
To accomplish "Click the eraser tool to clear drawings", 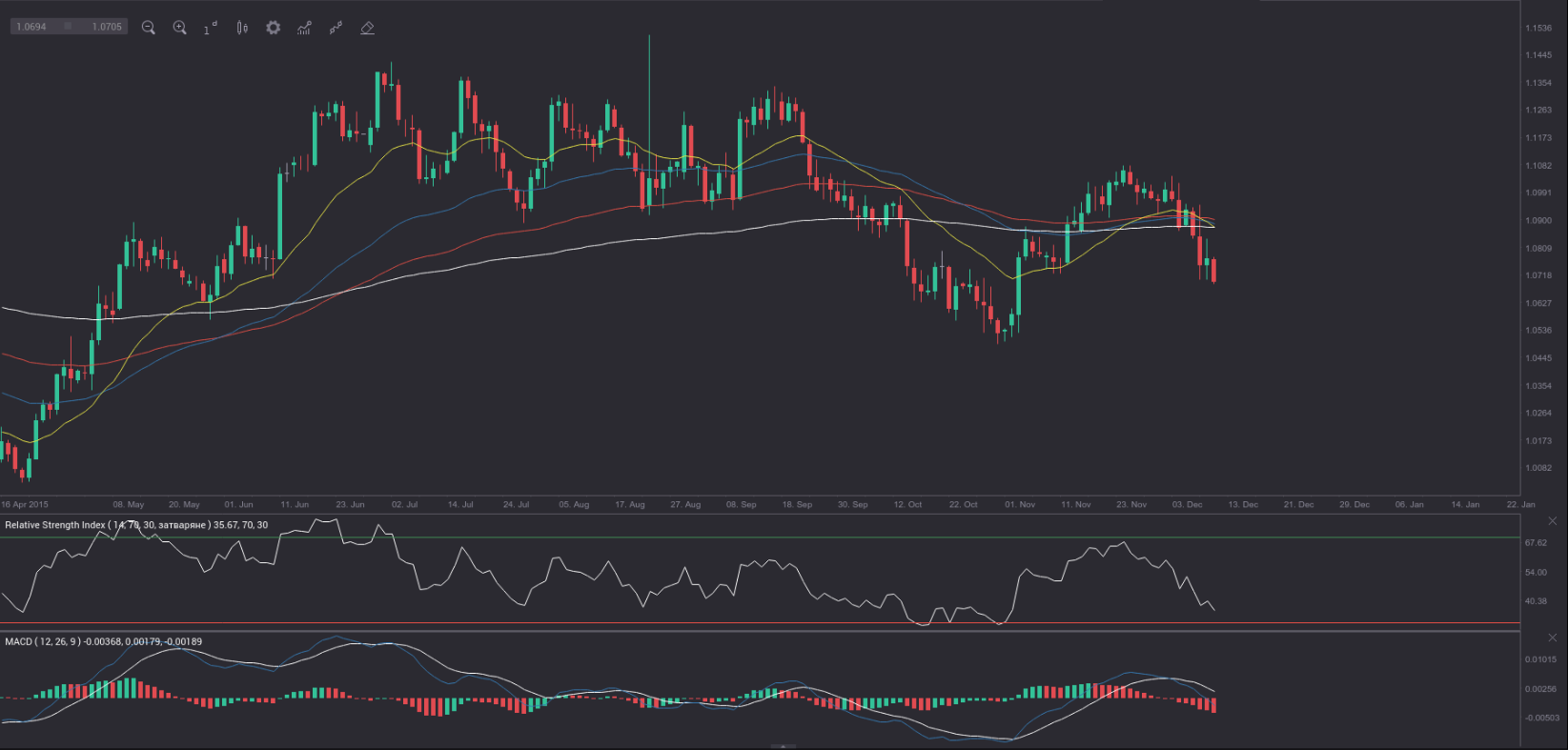I will [x=367, y=28].
